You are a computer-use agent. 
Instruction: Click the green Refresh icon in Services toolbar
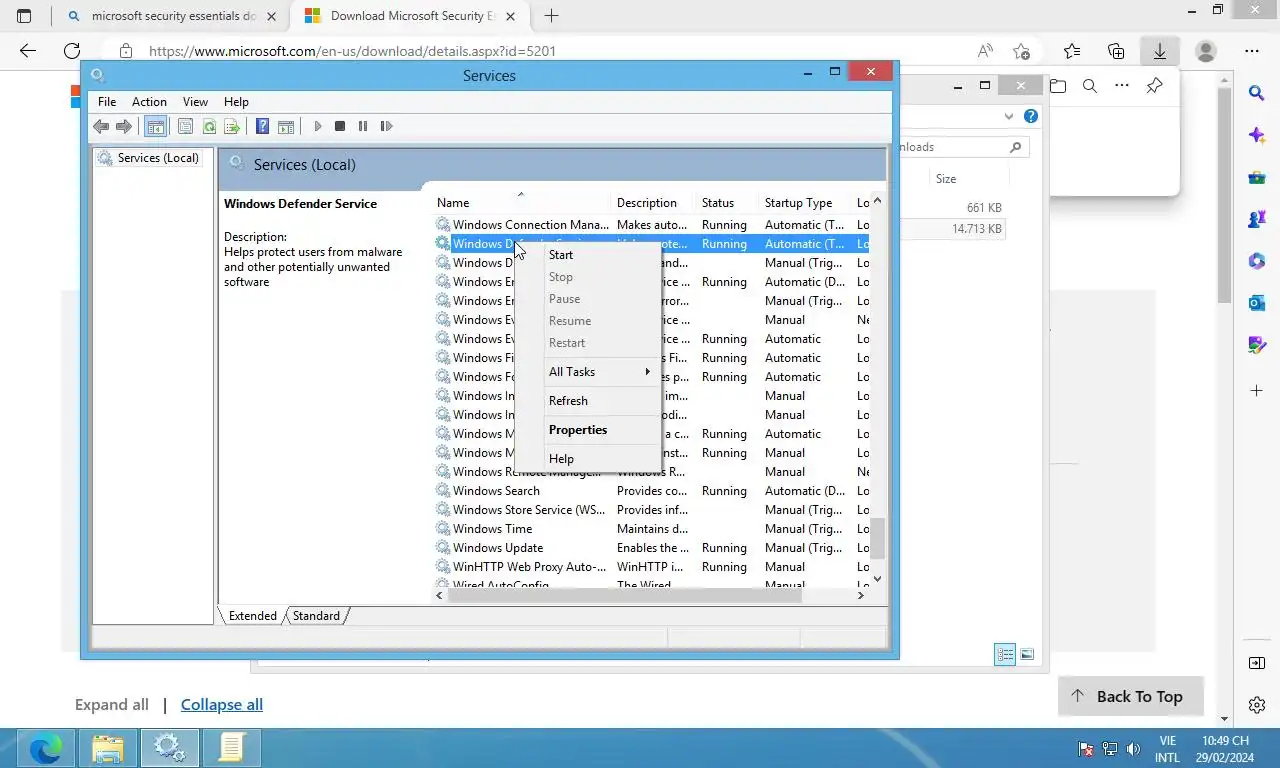[x=209, y=126]
